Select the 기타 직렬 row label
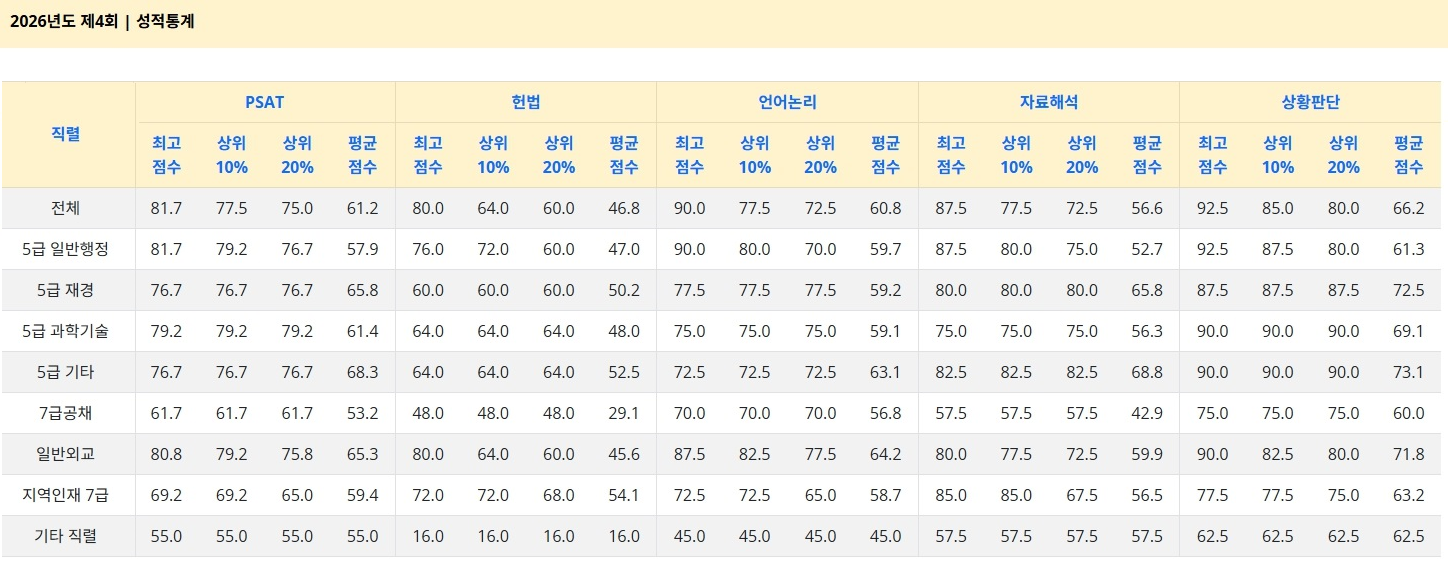 (66, 536)
